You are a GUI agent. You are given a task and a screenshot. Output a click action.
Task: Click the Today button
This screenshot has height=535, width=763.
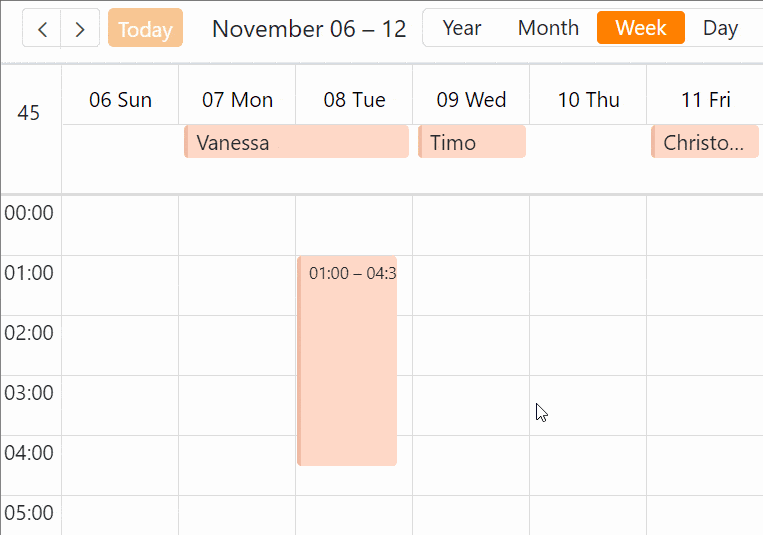[145, 29]
